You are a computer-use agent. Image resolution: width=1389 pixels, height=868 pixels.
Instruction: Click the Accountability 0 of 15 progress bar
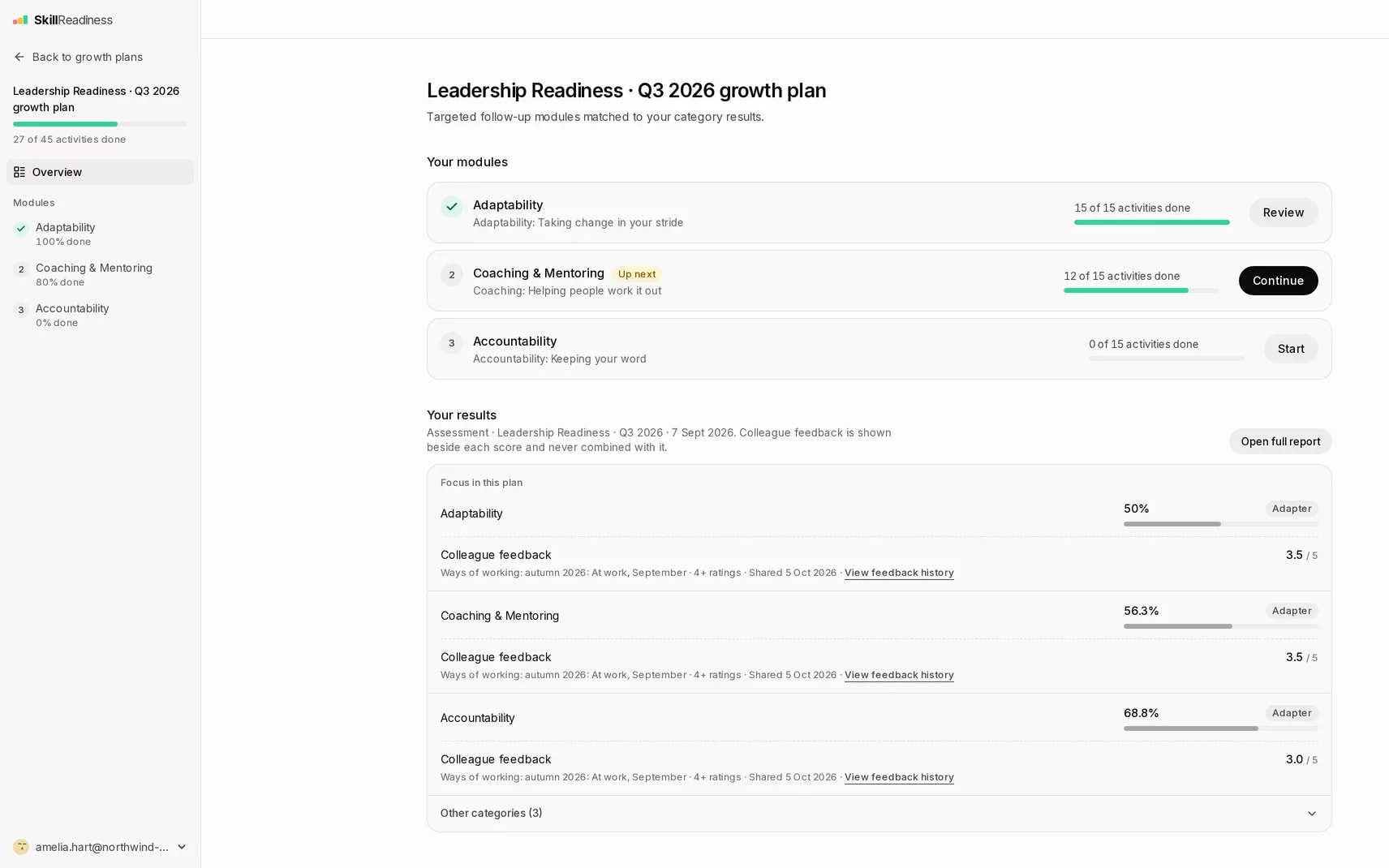(x=1167, y=359)
